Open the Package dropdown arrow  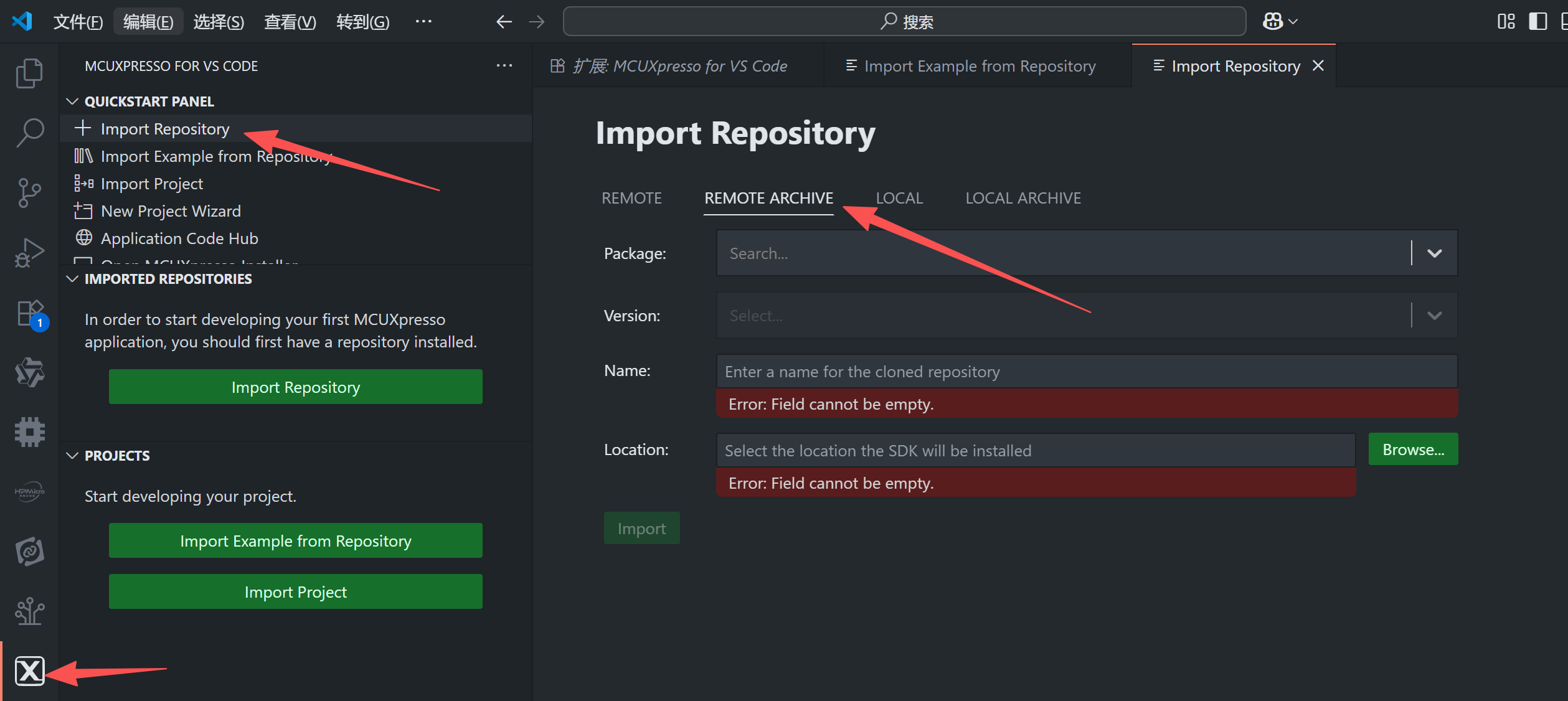pos(1434,253)
